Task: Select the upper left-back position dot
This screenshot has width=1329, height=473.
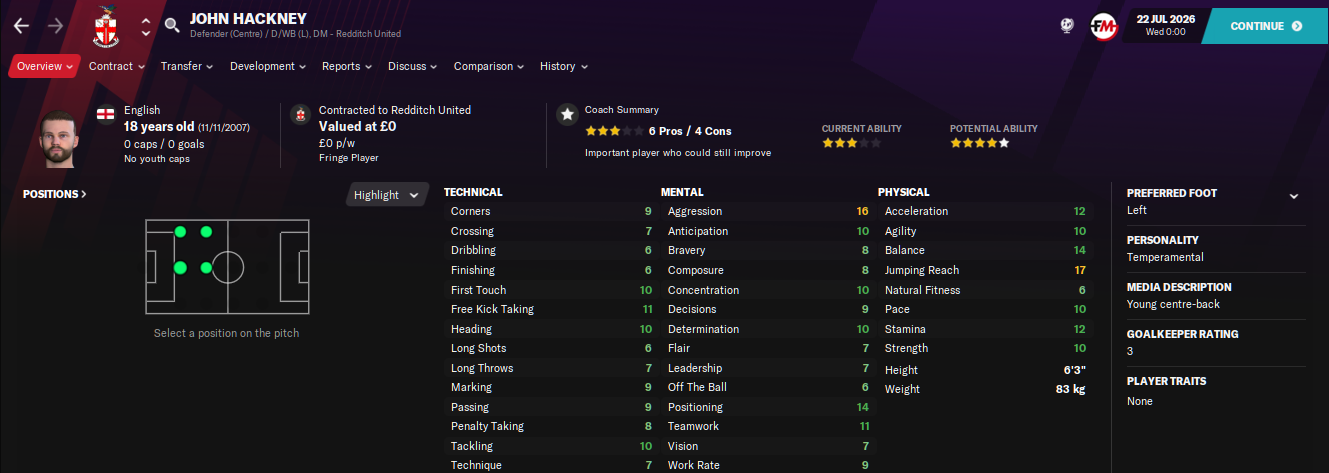Action: [180, 232]
